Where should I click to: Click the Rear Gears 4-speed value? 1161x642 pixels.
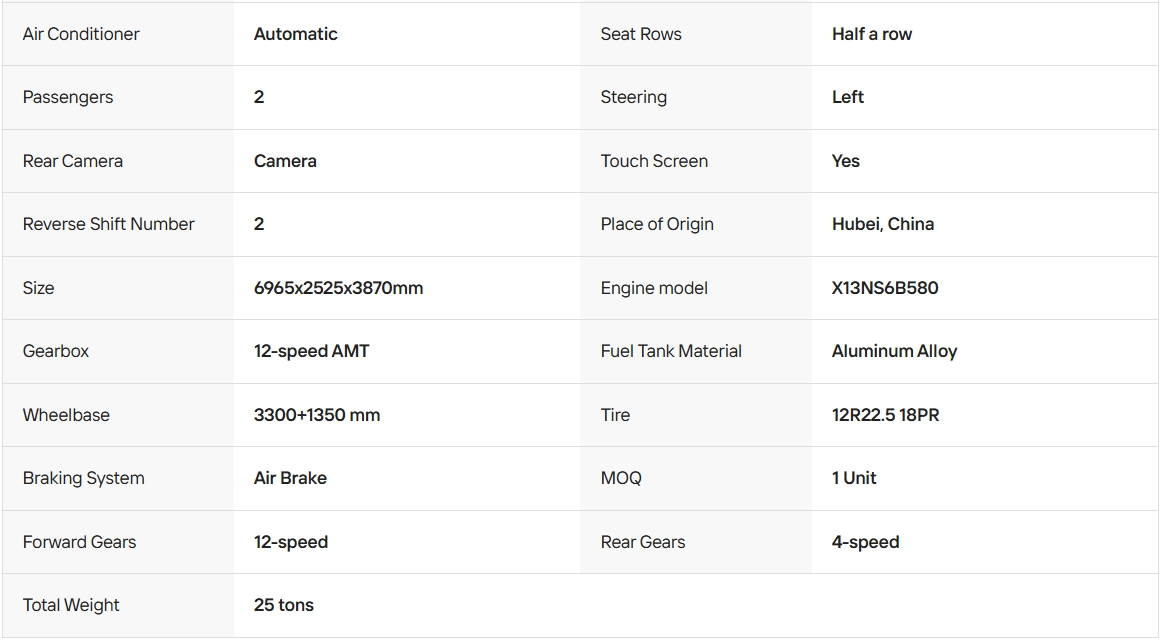(866, 542)
